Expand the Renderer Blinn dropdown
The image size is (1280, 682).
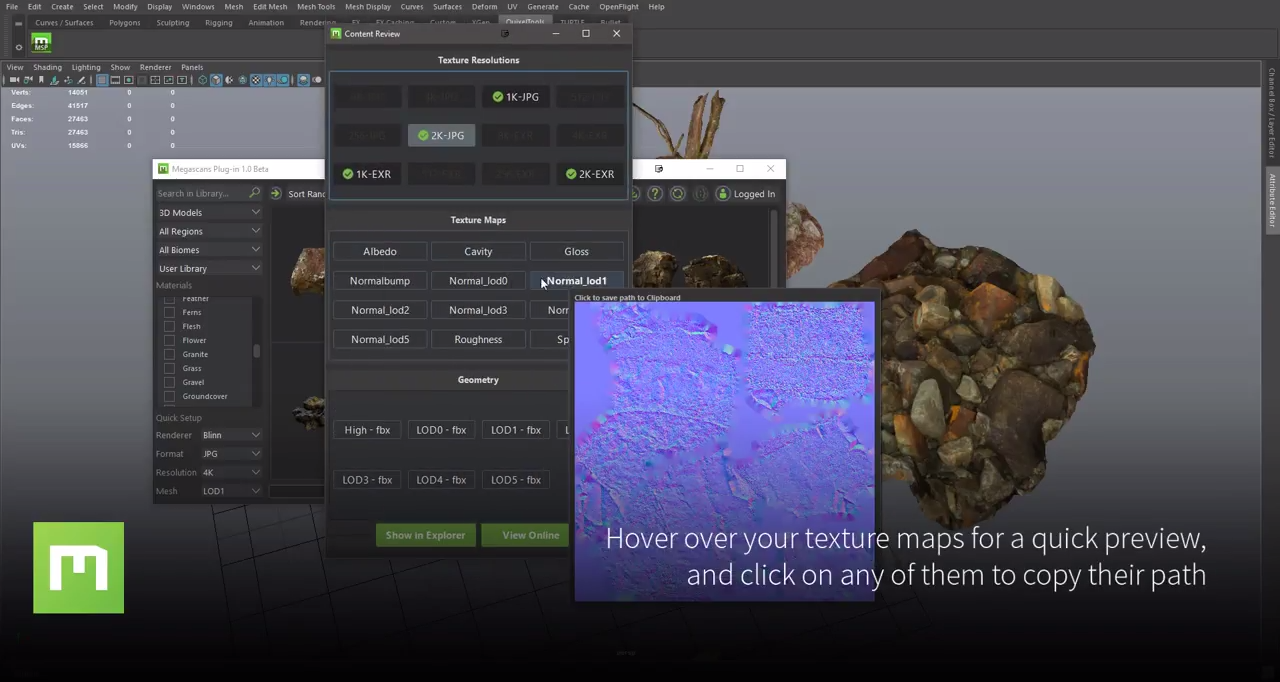tap(231, 435)
